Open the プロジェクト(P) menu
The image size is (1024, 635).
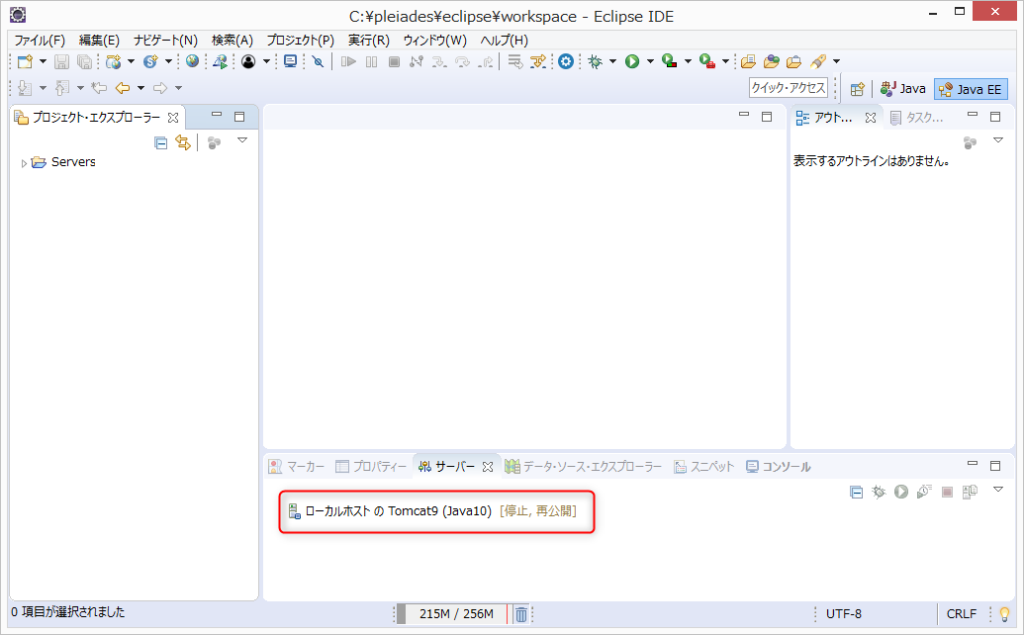(300, 41)
